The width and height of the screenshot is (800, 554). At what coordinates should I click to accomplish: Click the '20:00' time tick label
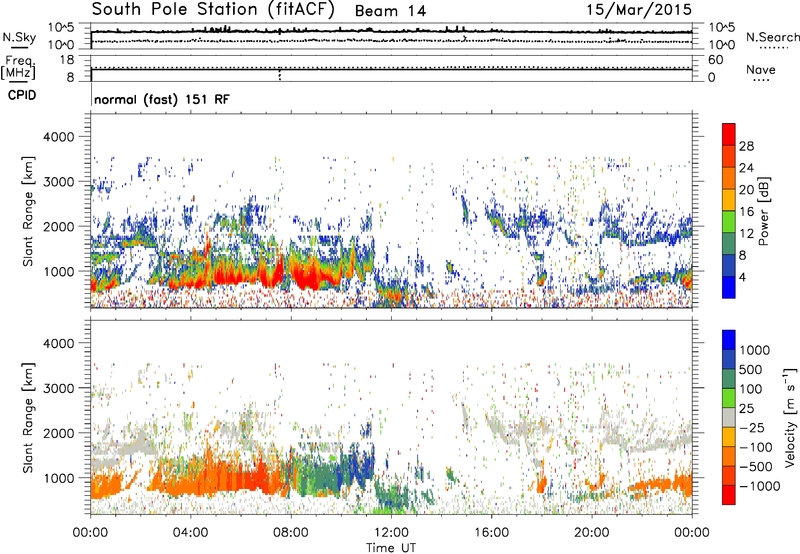pos(591,533)
